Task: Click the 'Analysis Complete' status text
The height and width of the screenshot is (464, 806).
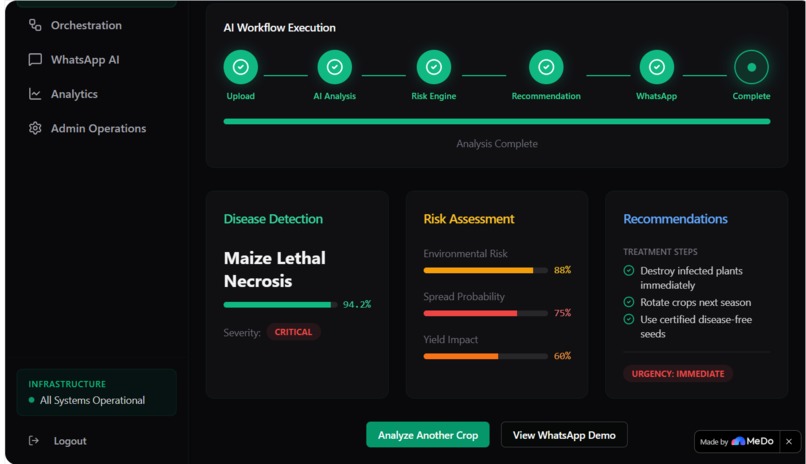Action: [497, 144]
